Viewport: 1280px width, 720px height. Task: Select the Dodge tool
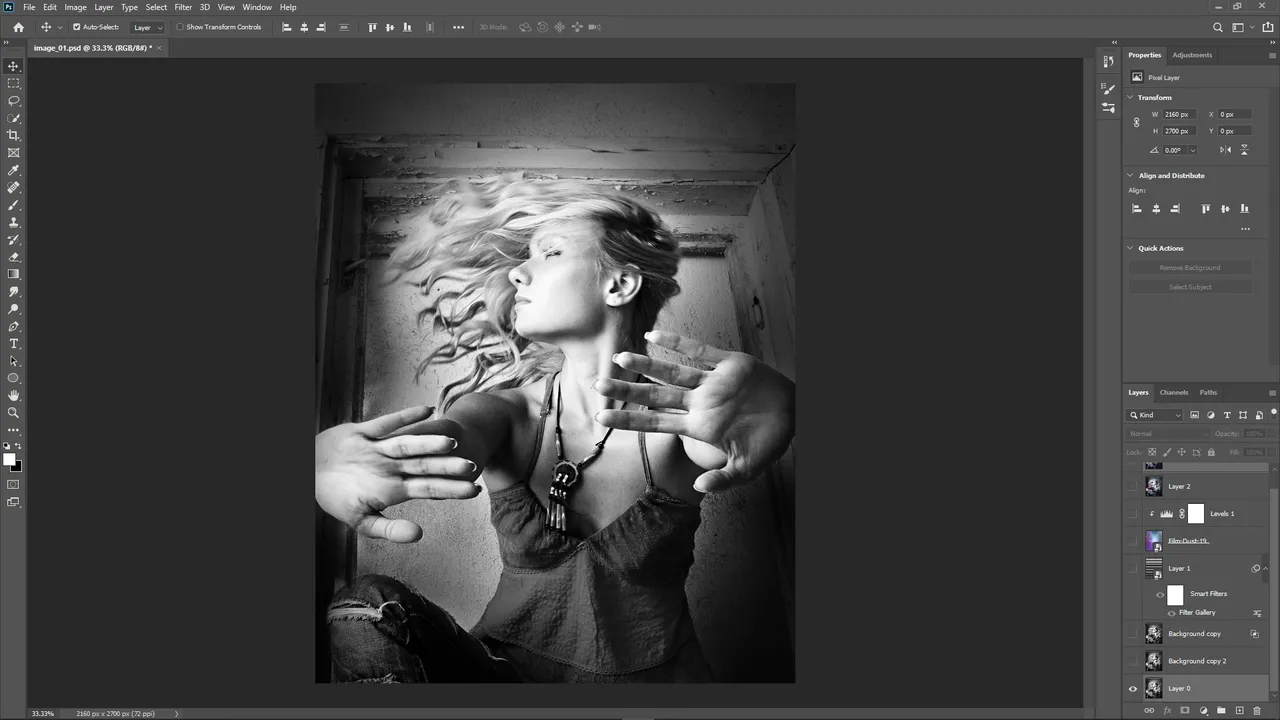point(13,309)
